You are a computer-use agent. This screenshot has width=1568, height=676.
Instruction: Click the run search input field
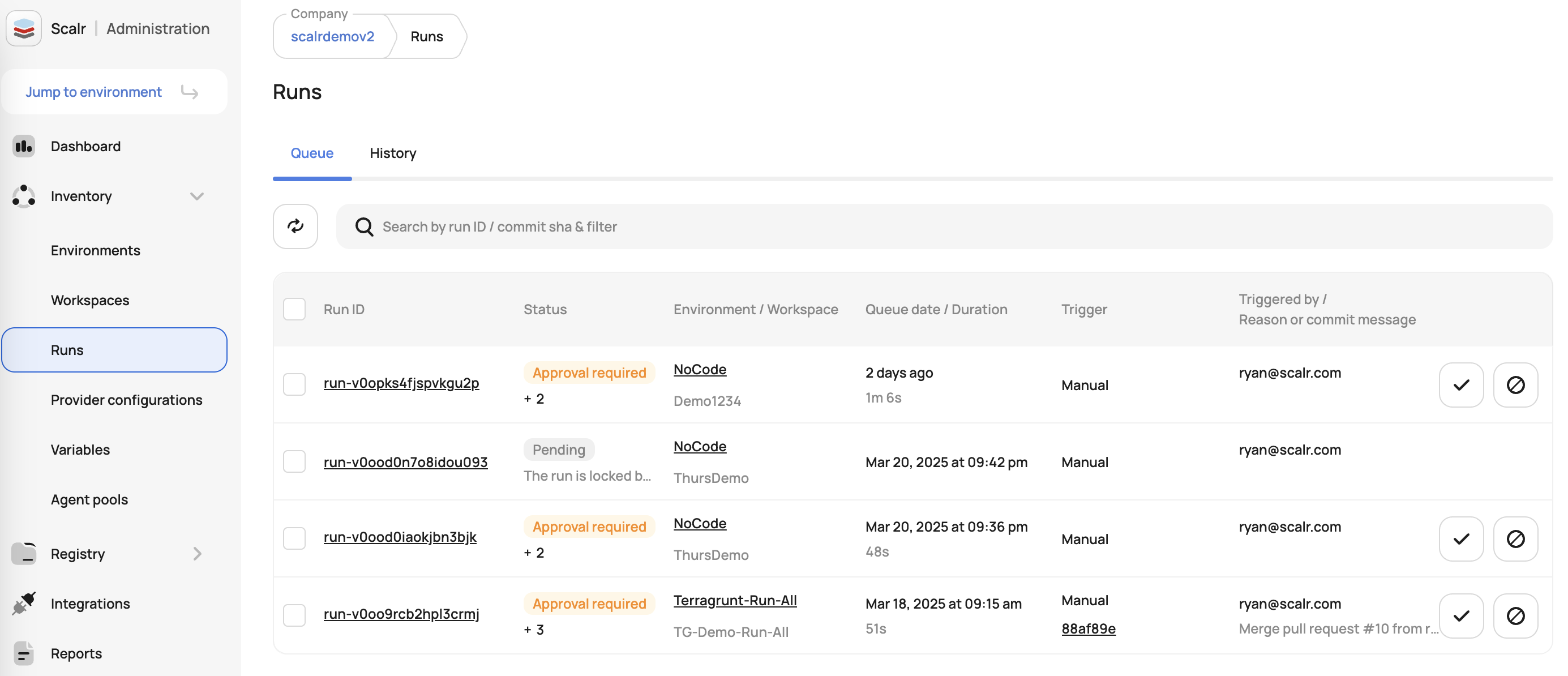(x=944, y=226)
